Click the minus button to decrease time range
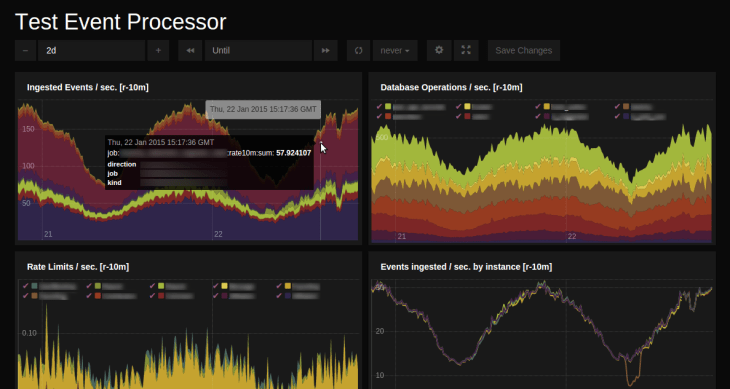Image resolution: width=730 pixels, height=389 pixels. click(25, 50)
